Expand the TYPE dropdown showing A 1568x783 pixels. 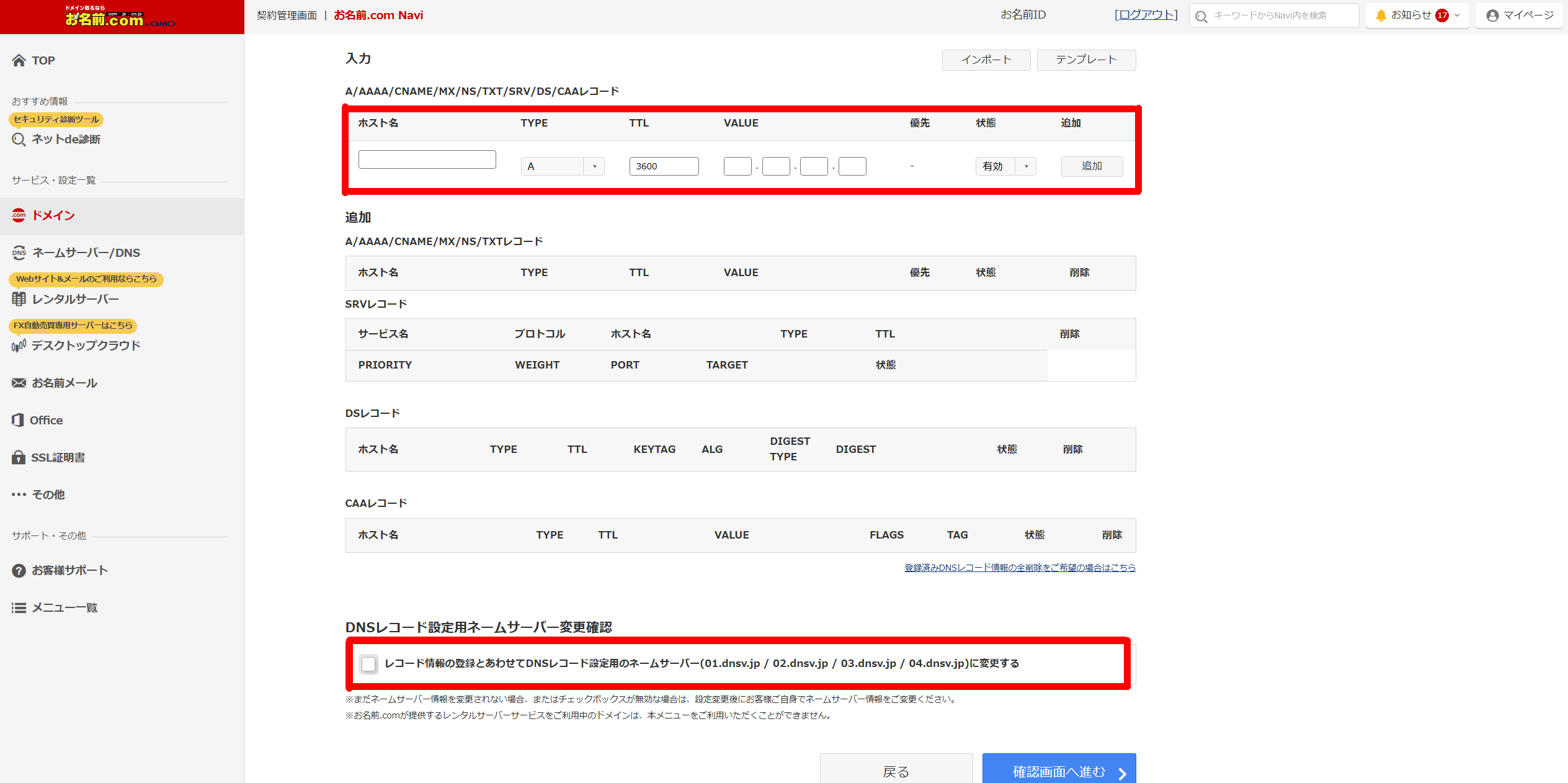[x=562, y=166]
